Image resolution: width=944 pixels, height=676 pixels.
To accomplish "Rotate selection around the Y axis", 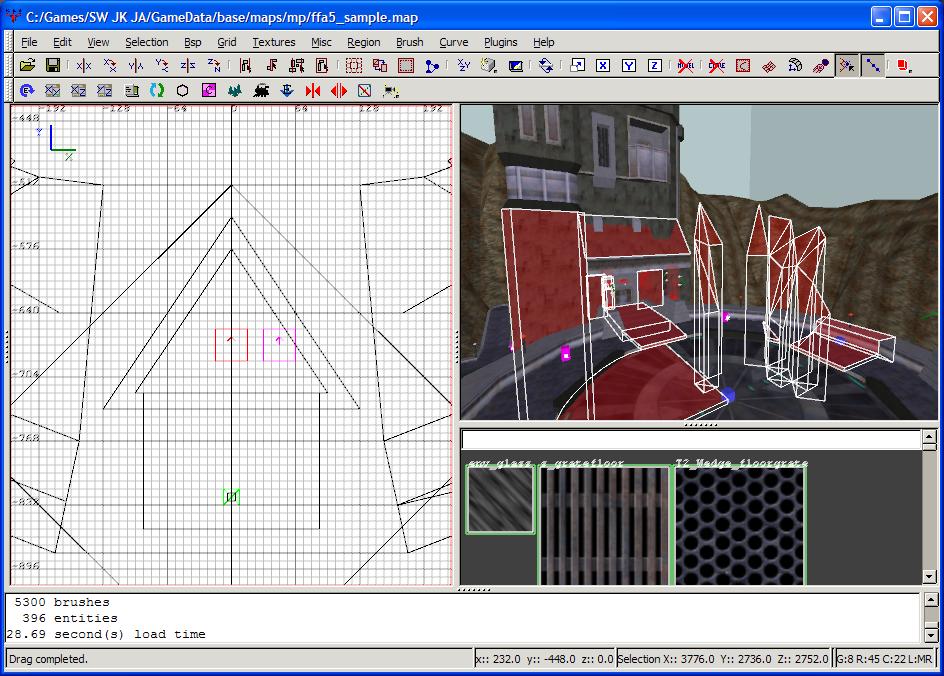I will (162, 66).
